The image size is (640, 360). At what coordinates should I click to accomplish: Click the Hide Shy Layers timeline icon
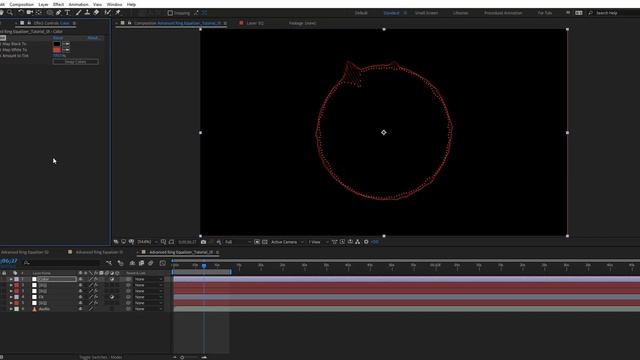132,263
